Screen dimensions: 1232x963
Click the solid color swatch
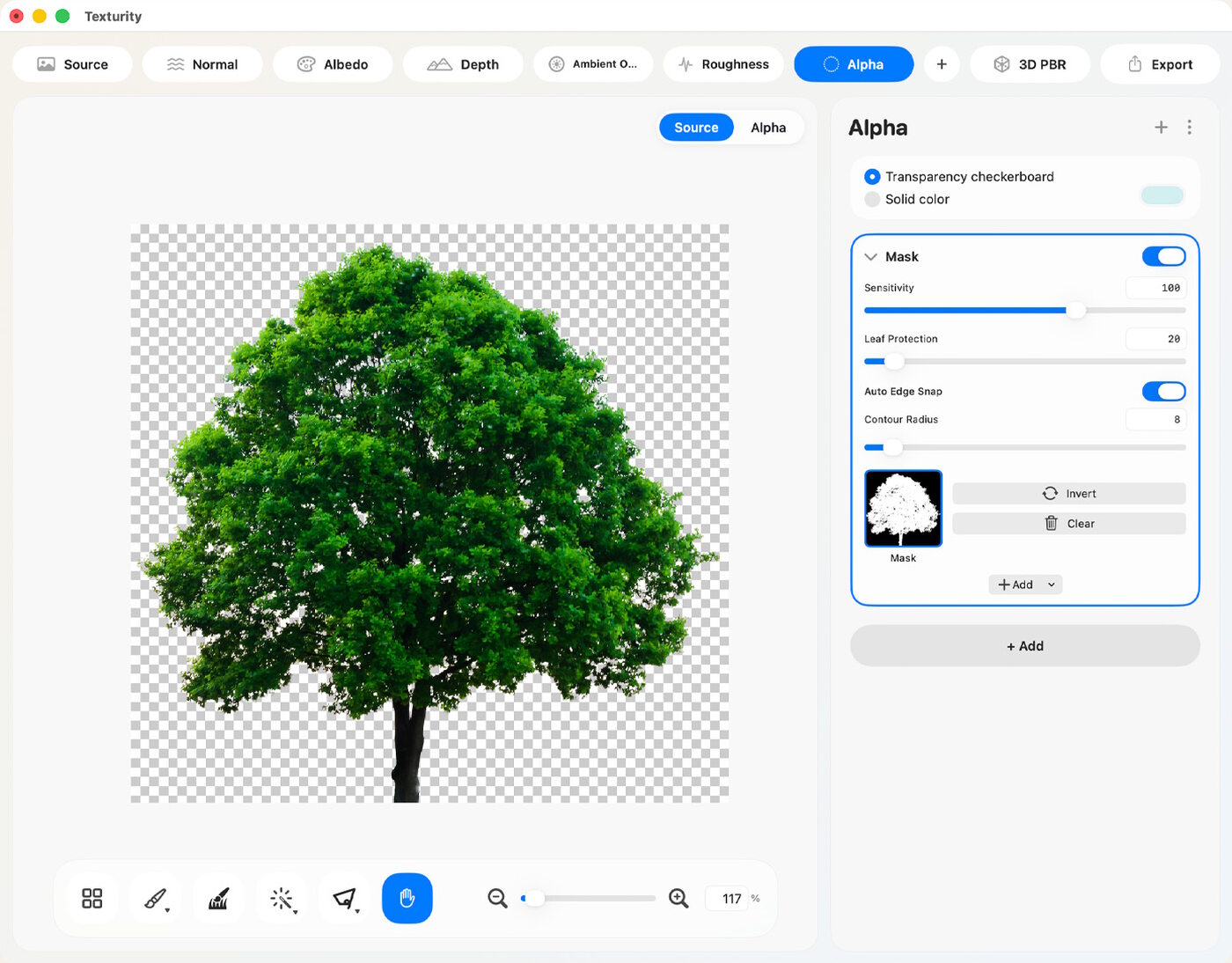click(x=1162, y=195)
